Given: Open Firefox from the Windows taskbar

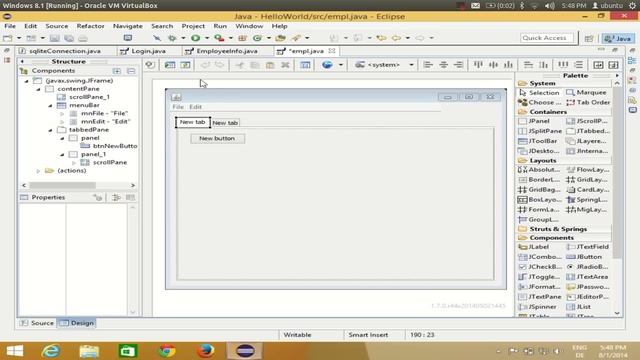Looking at the screenshot, I should 206,351.
